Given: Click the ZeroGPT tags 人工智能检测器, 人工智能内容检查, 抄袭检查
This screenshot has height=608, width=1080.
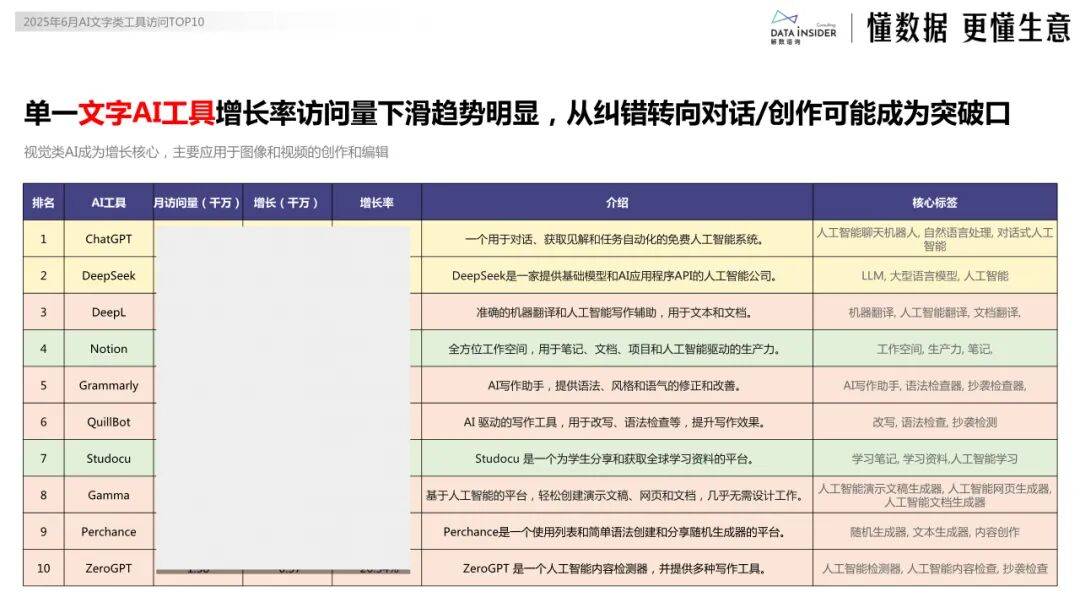Looking at the screenshot, I should click(935, 568).
